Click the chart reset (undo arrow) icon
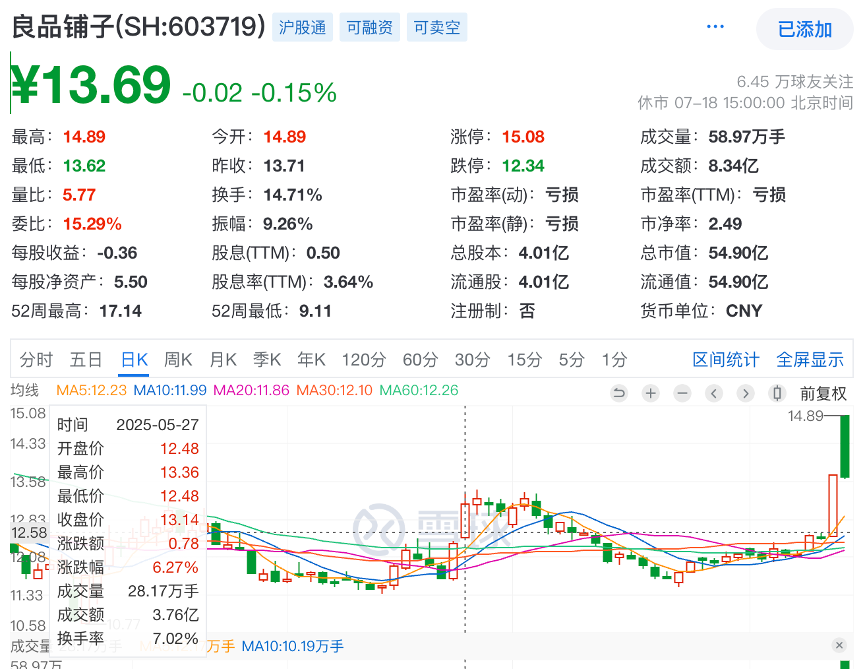 [x=619, y=393]
